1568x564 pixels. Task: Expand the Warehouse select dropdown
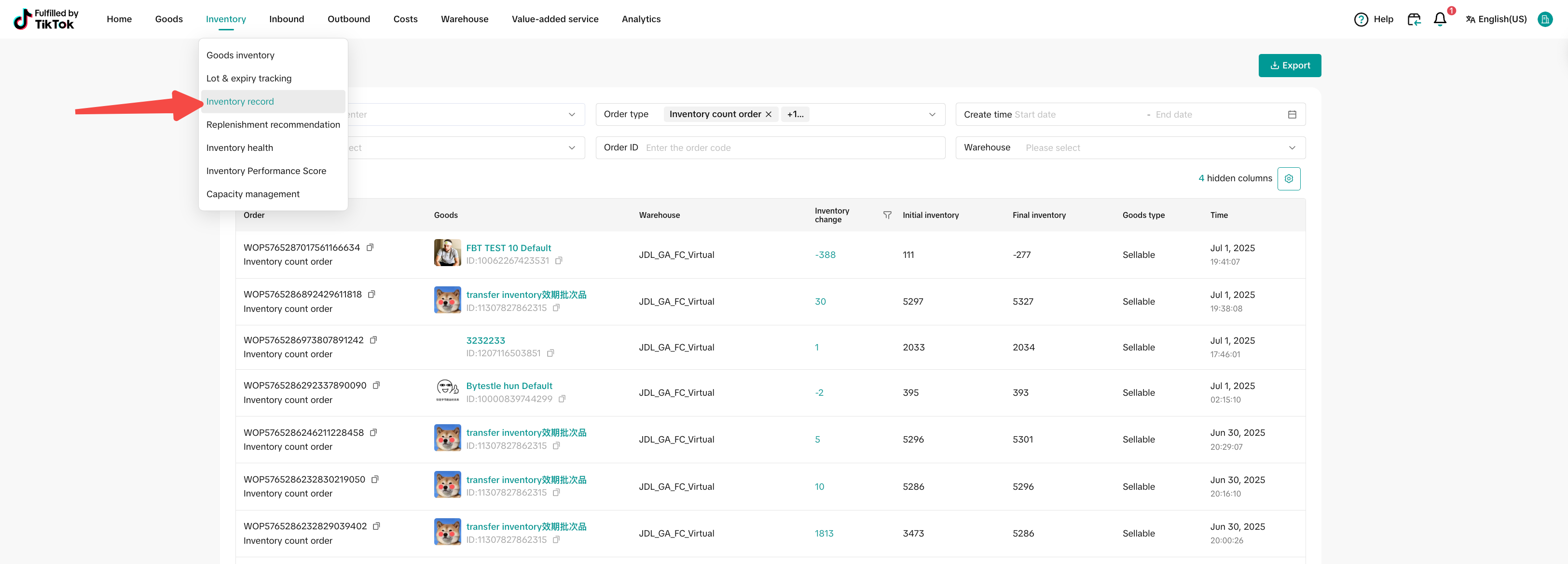click(x=1292, y=148)
